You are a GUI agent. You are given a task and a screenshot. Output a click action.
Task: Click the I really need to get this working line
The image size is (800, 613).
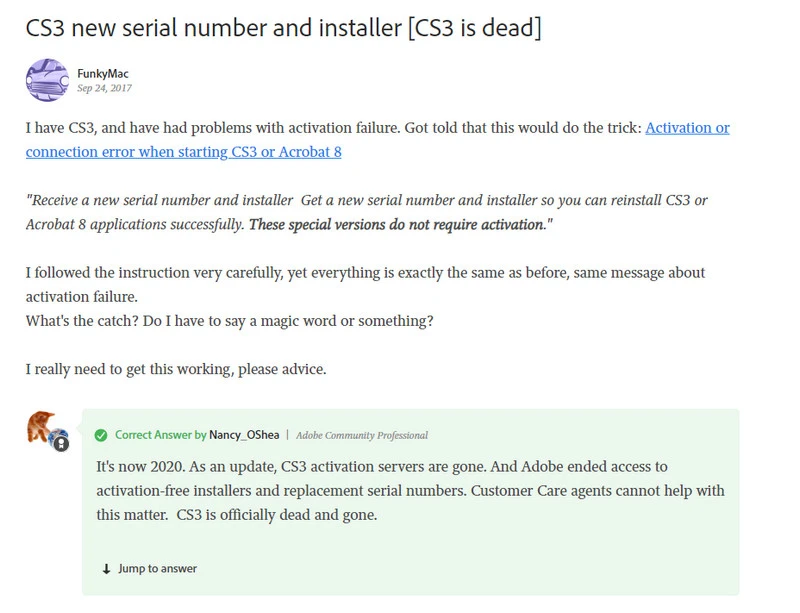176,369
